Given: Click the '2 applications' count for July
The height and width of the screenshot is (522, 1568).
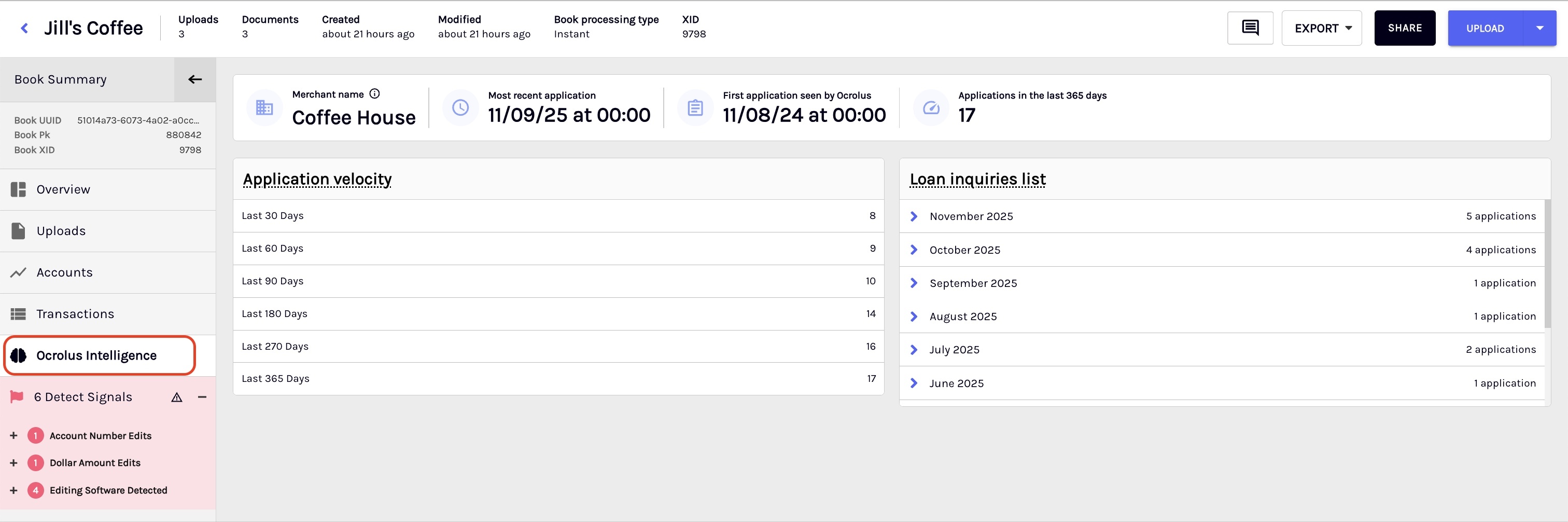Looking at the screenshot, I should tap(1501, 350).
